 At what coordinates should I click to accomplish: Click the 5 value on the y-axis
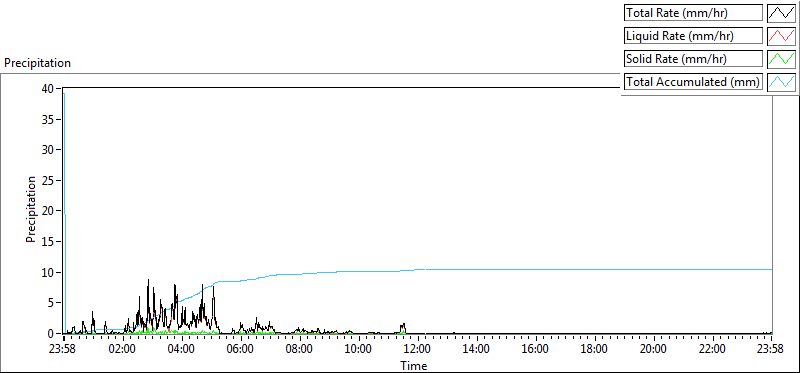[51, 303]
